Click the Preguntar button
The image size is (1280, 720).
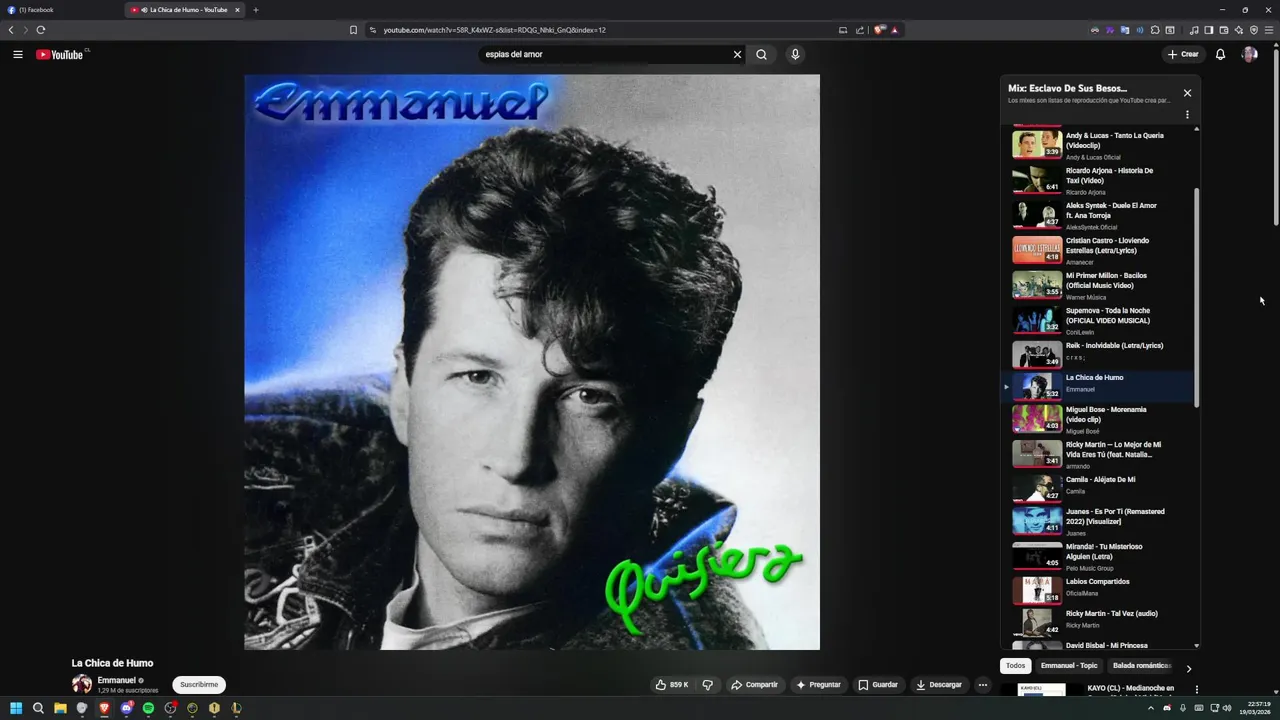click(x=818, y=685)
